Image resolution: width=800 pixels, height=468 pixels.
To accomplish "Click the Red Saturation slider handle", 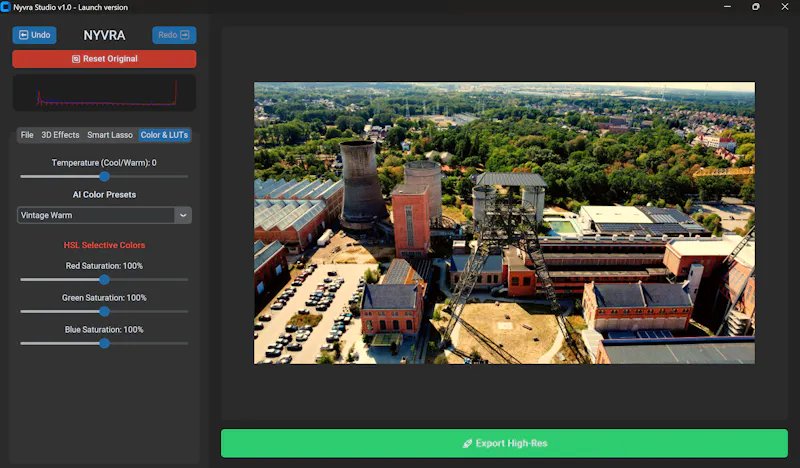I will click(x=105, y=280).
